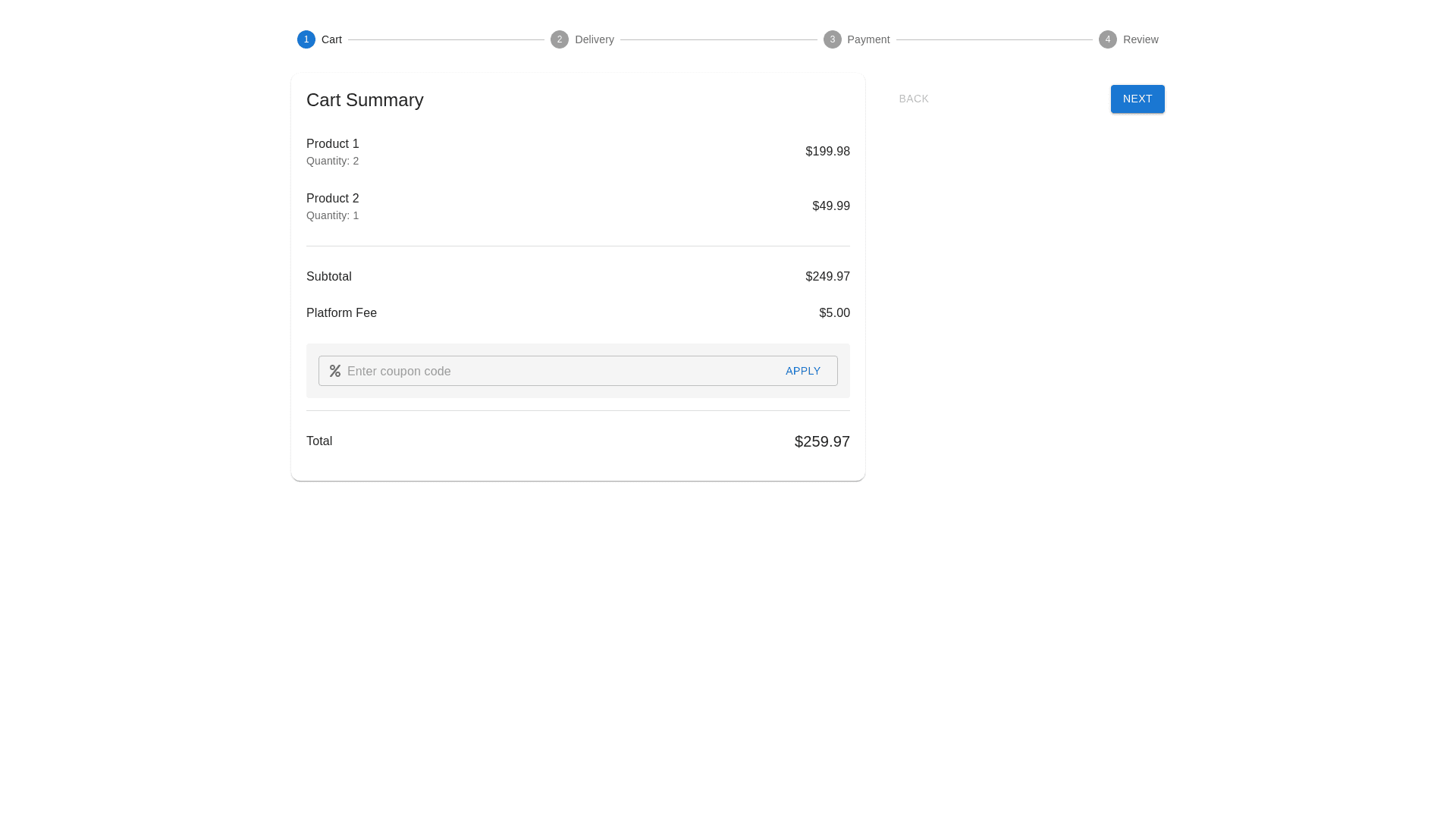Click the Subtotal amount $249.97
This screenshot has width=1456, height=819.
827,276
